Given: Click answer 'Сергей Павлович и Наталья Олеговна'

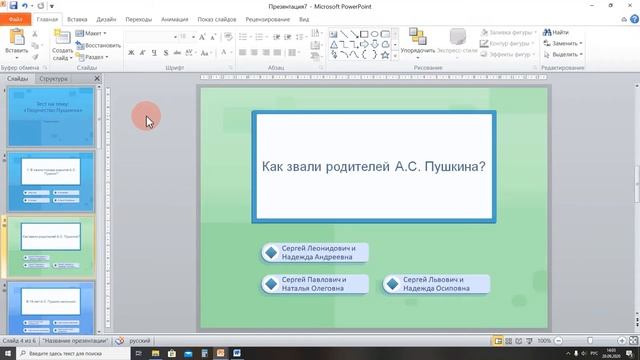Looking at the screenshot, I should (x=315, y=284).
